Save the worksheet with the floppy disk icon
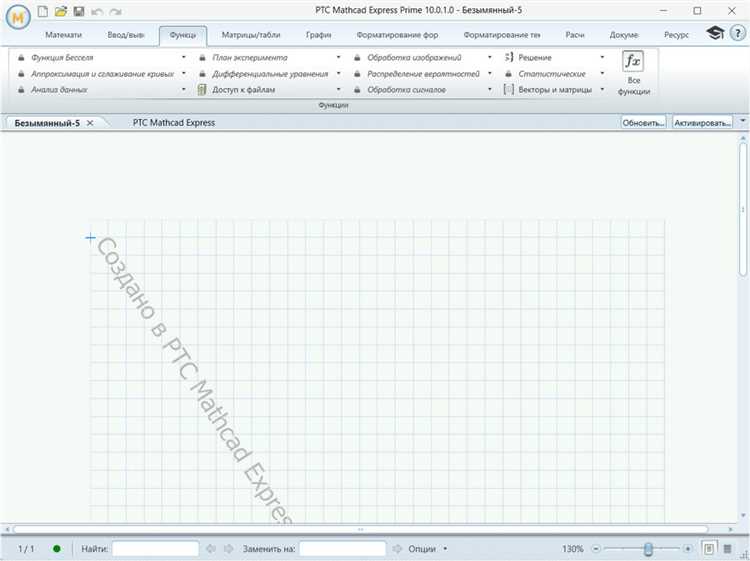The width and height of the screenshot is (750, 561). 79,11
